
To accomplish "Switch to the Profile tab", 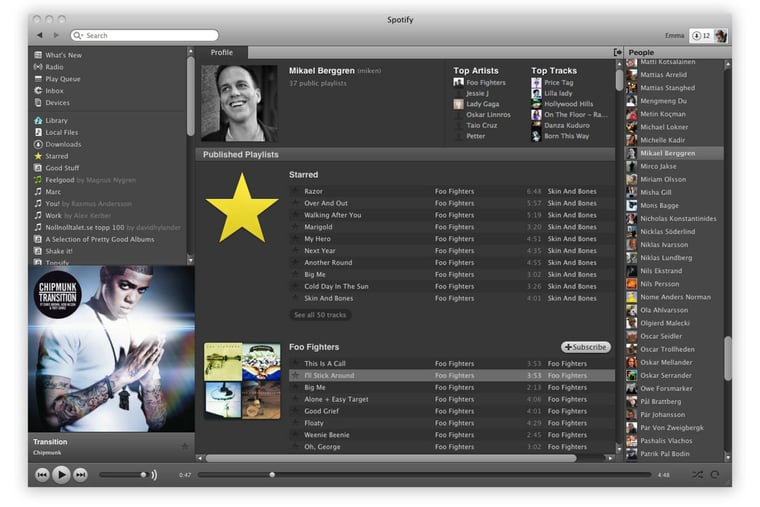I will (221, 52).
